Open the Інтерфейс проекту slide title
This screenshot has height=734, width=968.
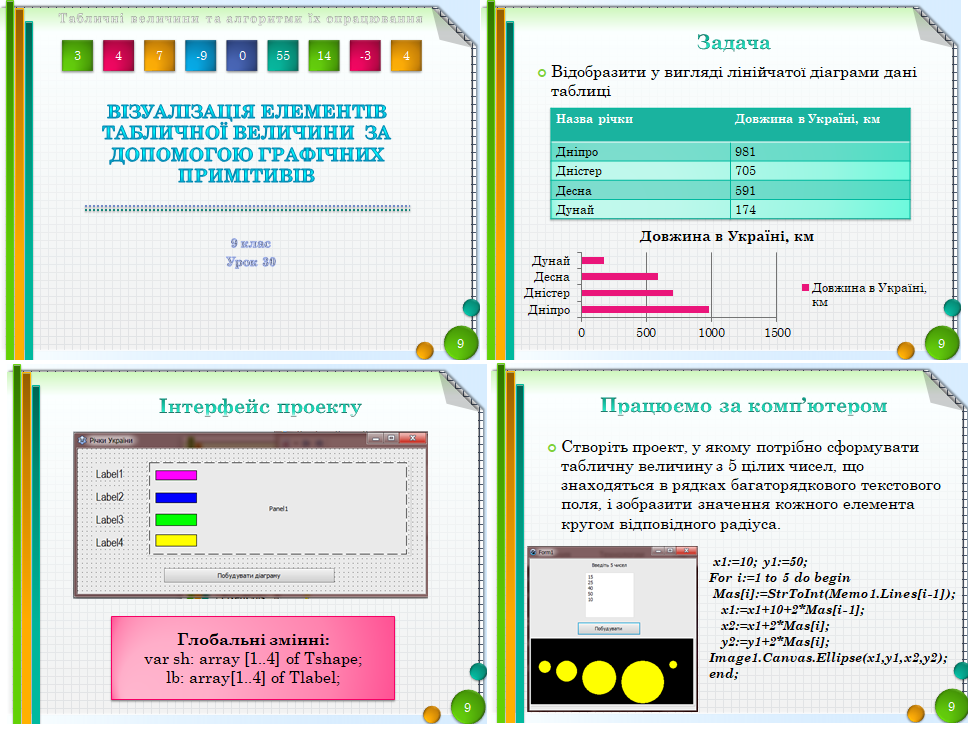click(x=260, y=407)
